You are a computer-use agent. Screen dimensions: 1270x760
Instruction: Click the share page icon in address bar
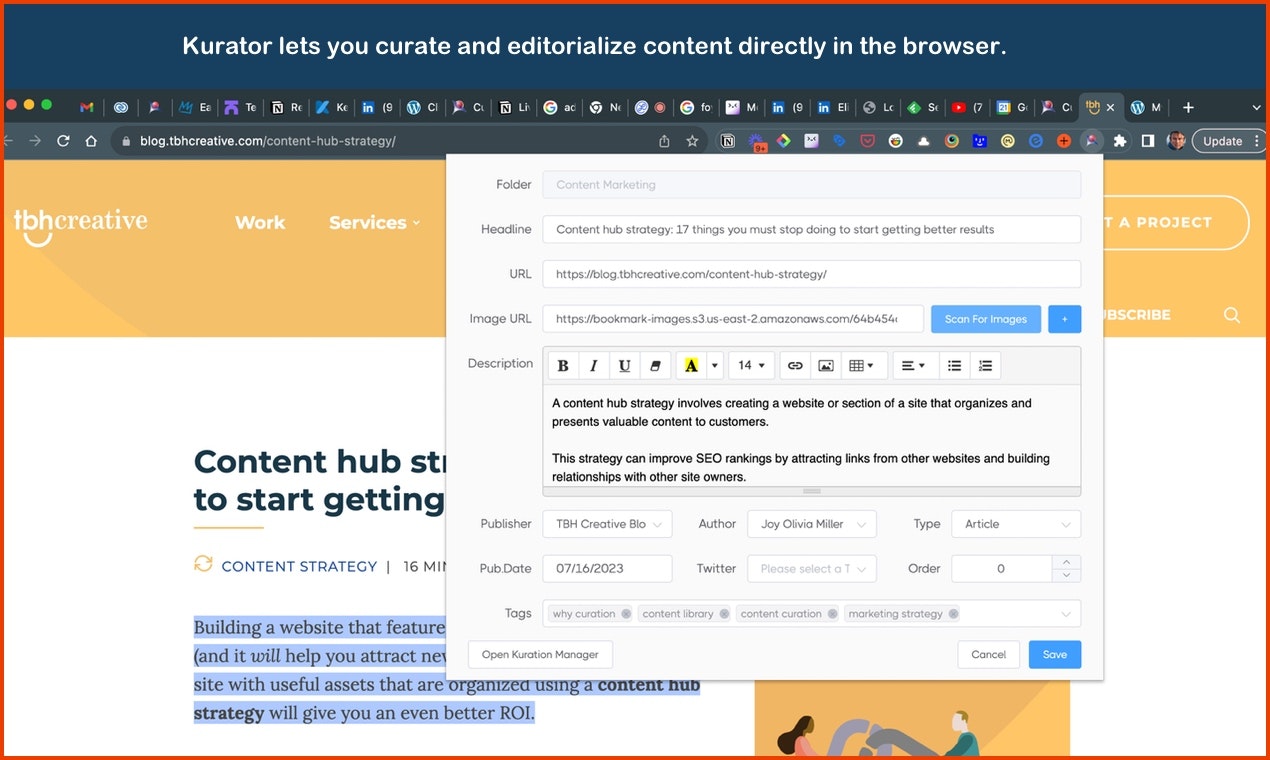[664, 141]
